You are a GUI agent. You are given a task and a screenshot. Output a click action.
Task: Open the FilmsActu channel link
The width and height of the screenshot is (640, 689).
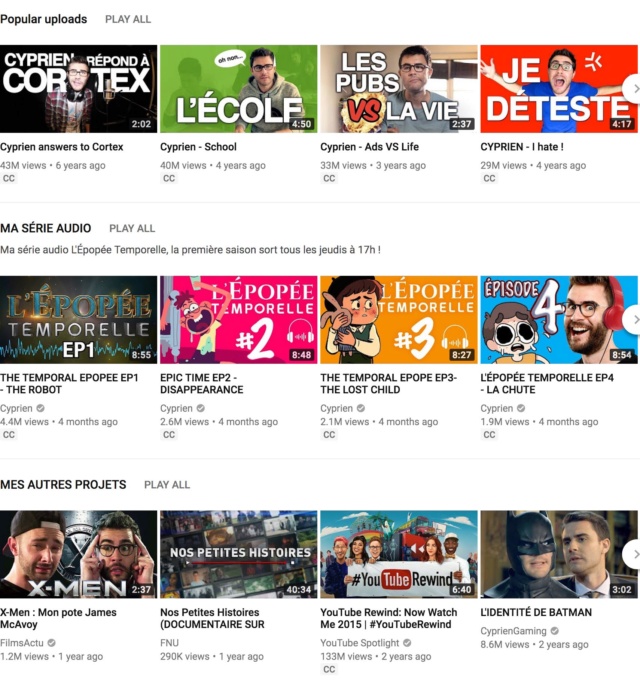[x=22, y=643]
